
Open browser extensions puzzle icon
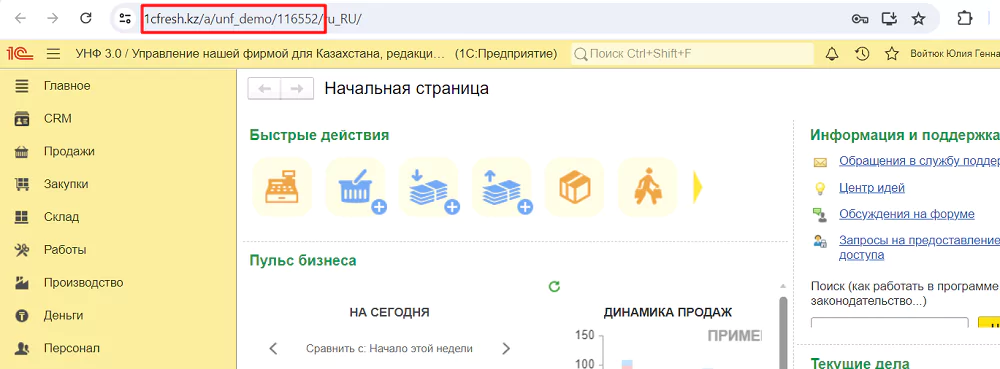point(966,18)
